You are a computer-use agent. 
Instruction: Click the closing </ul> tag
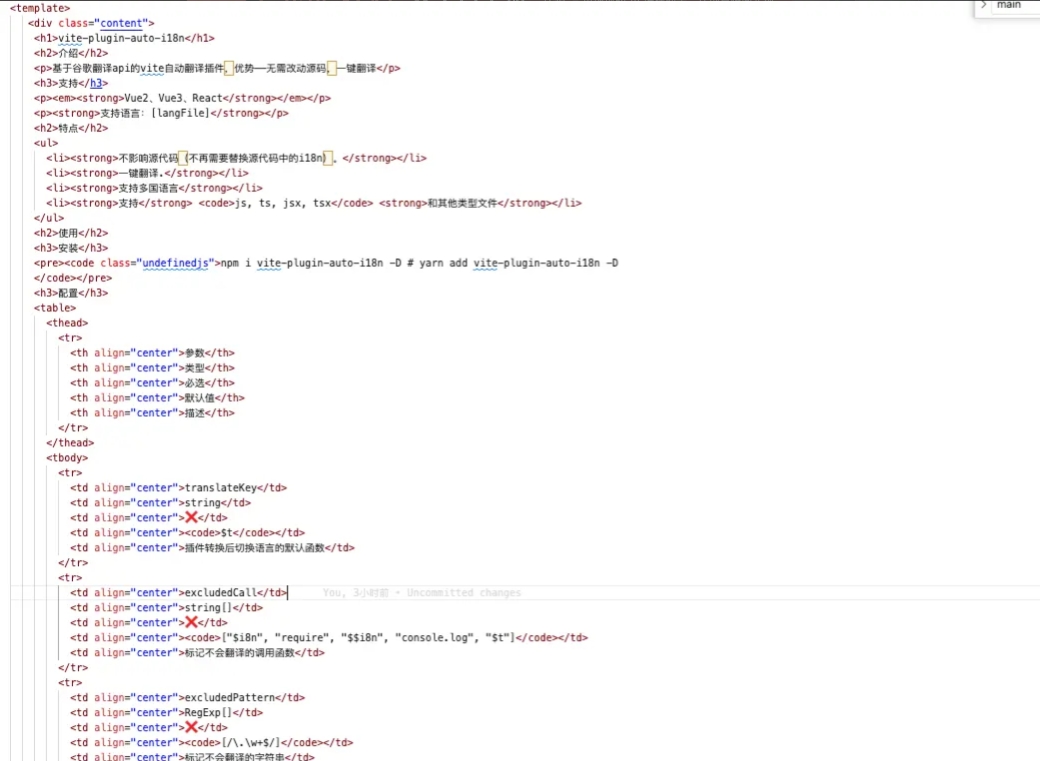(x=49, y=218)
